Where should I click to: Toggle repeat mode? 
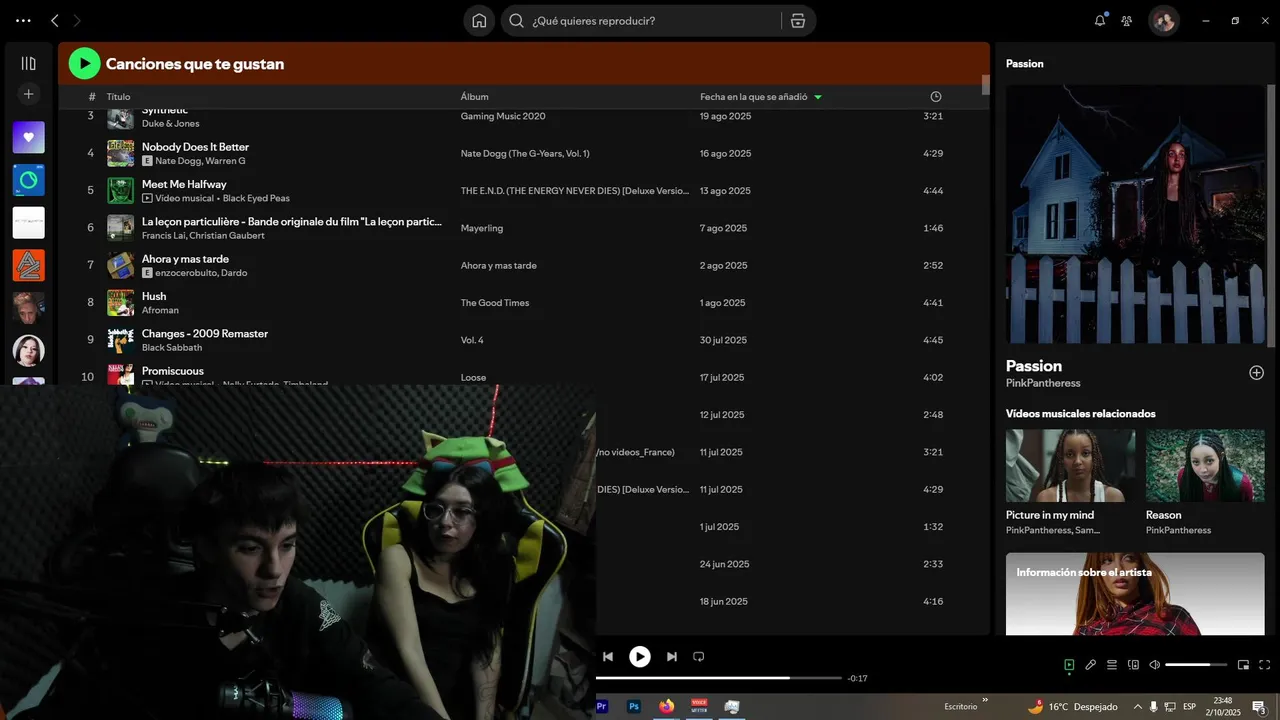click(699, 657)
